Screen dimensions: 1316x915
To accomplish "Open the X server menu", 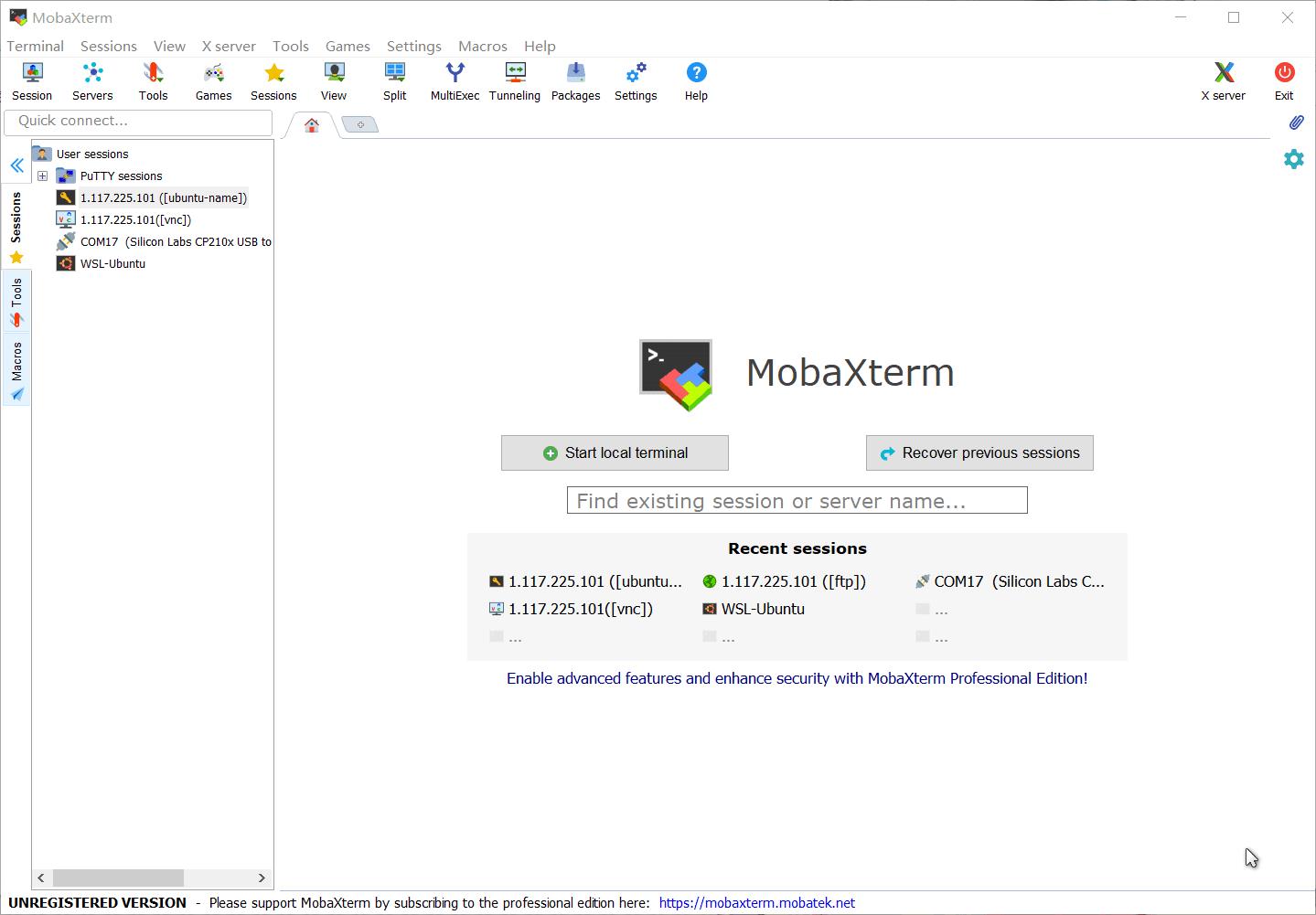I will [x=229, y=46].
